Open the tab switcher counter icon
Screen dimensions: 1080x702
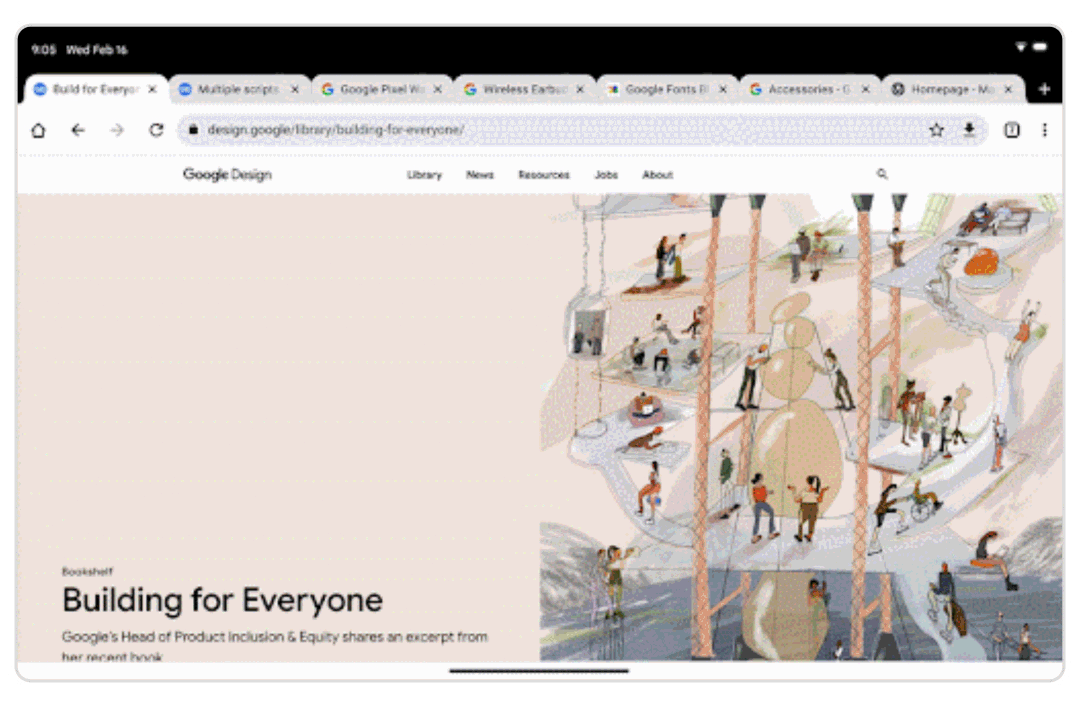click(x=1012, y=130)
